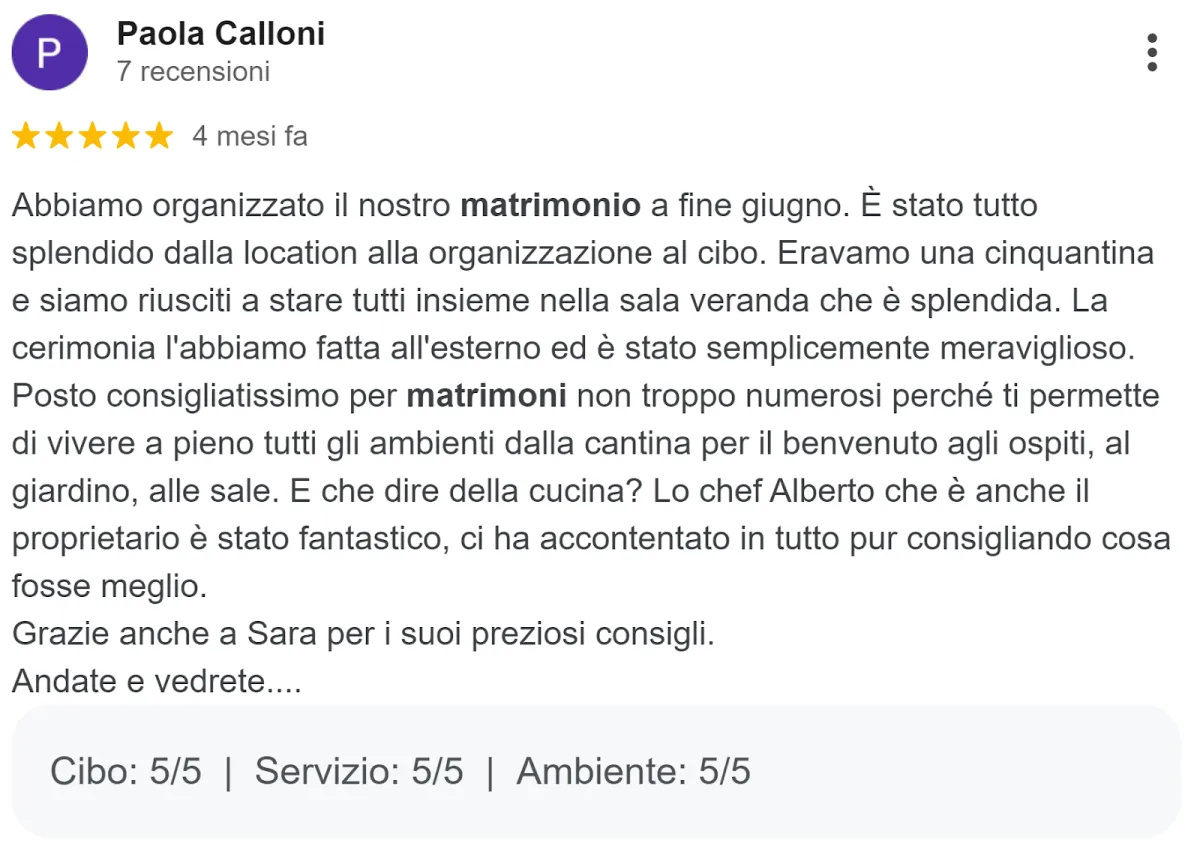Click the "fosse meglio." text line
The image size is (1200, 846).
tap(110, 587)
